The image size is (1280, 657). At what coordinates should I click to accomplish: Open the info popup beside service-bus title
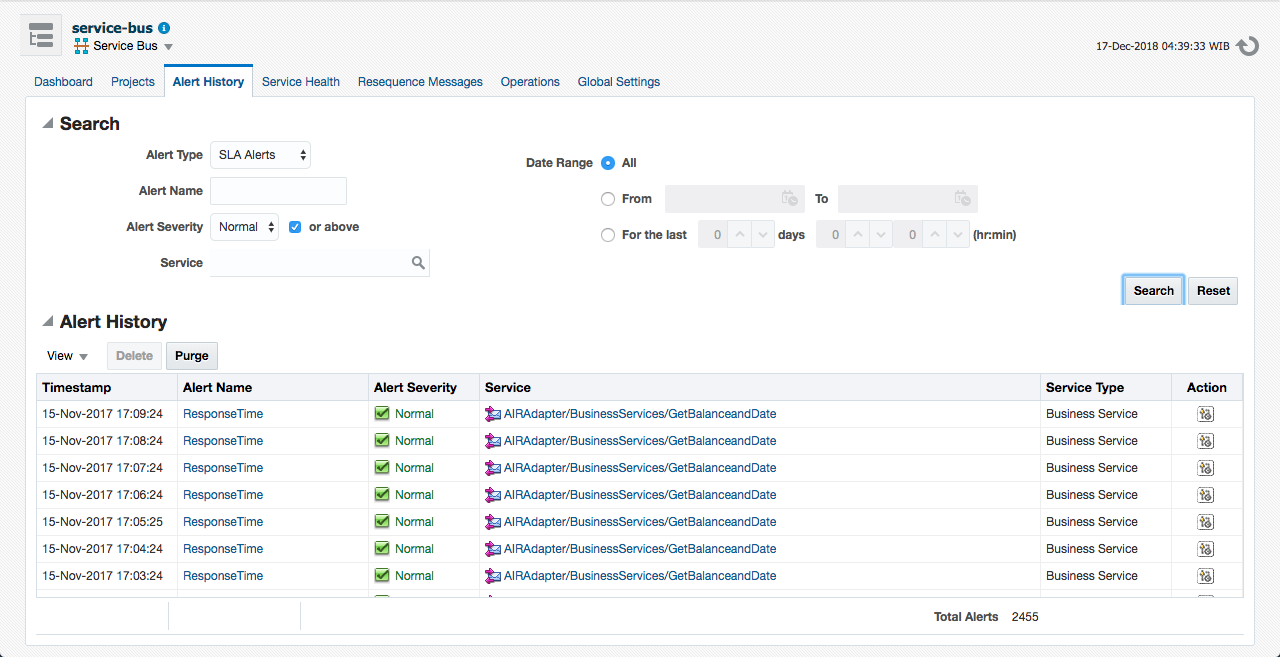coord(163,28)
